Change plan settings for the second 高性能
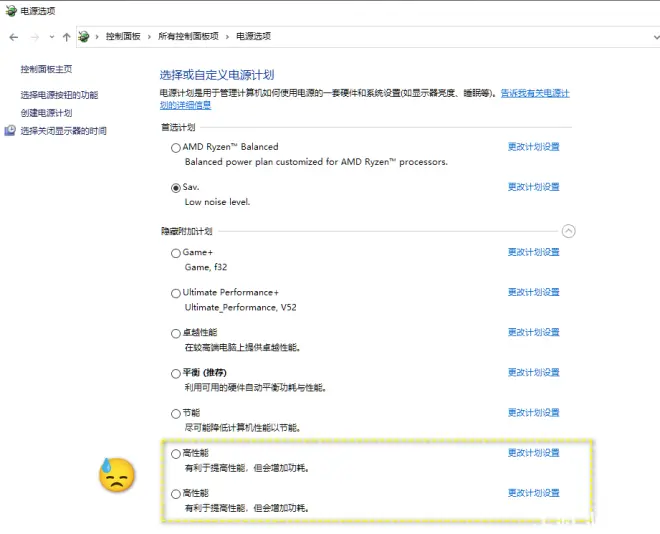The height and width of the screenshot is (534, 660). 534,493
